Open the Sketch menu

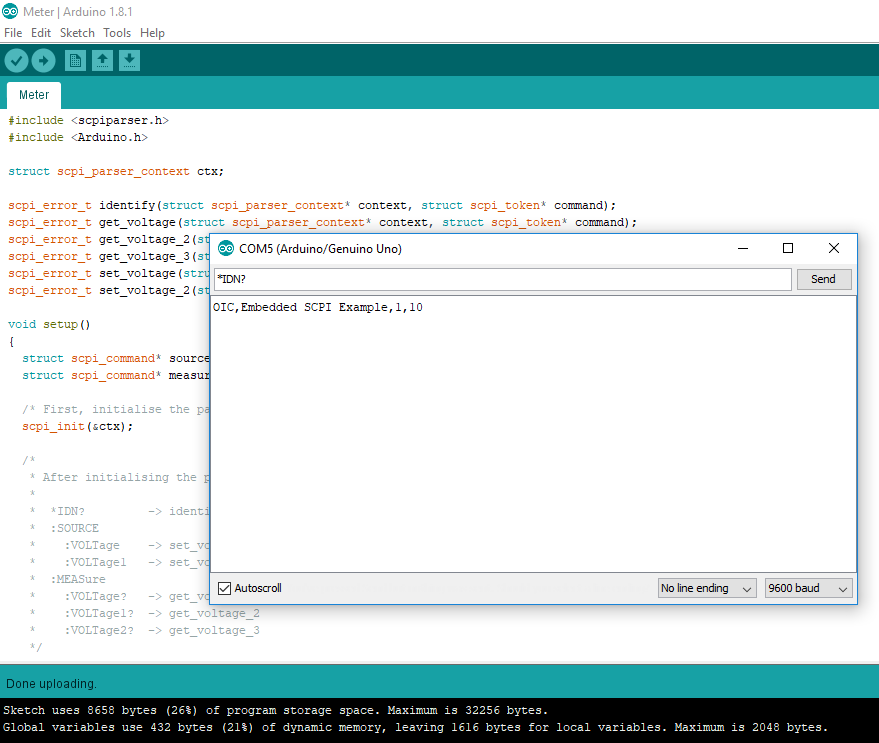(x=77, y=33)
